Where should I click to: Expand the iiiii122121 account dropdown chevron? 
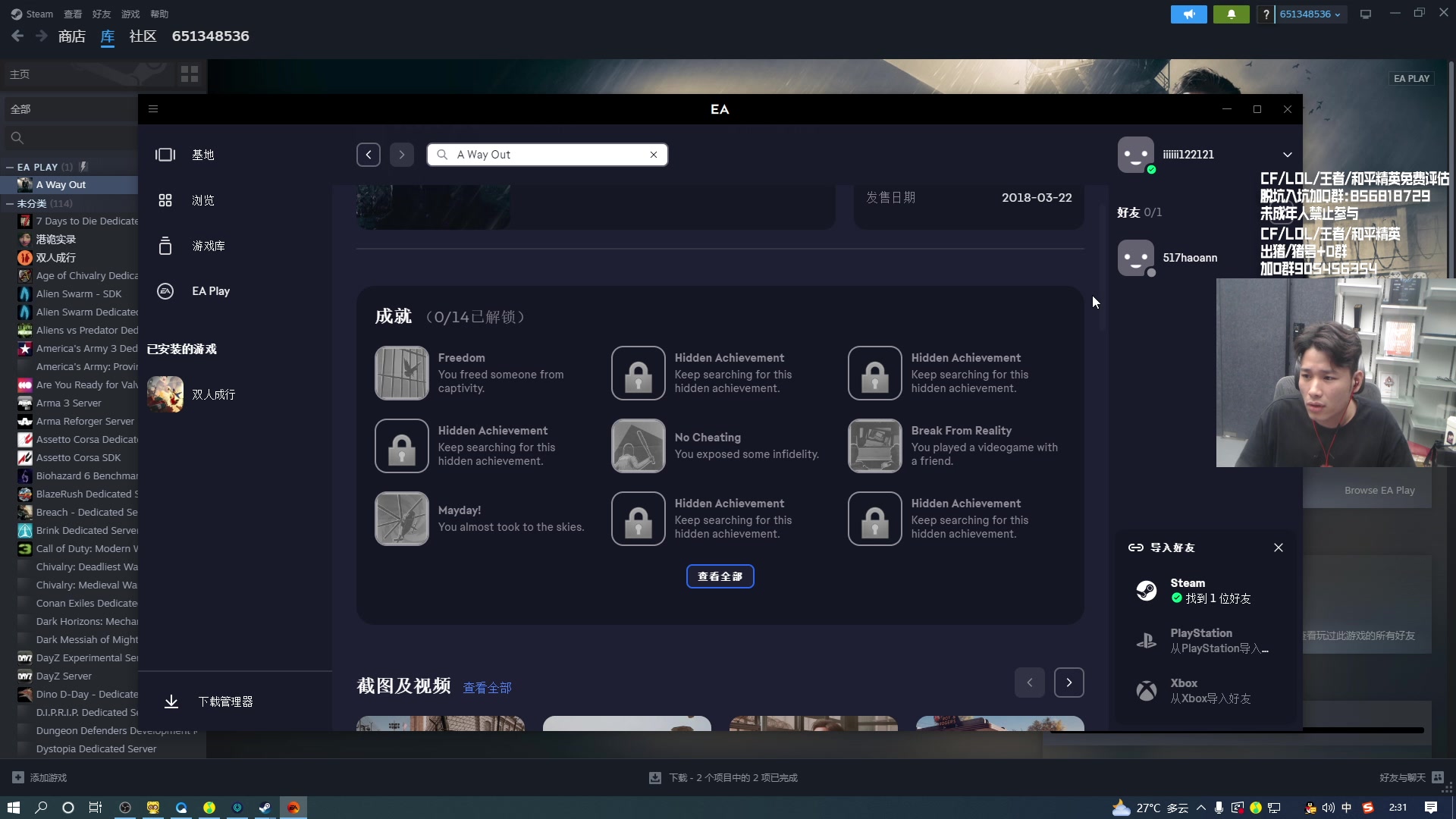point(1287,154)
